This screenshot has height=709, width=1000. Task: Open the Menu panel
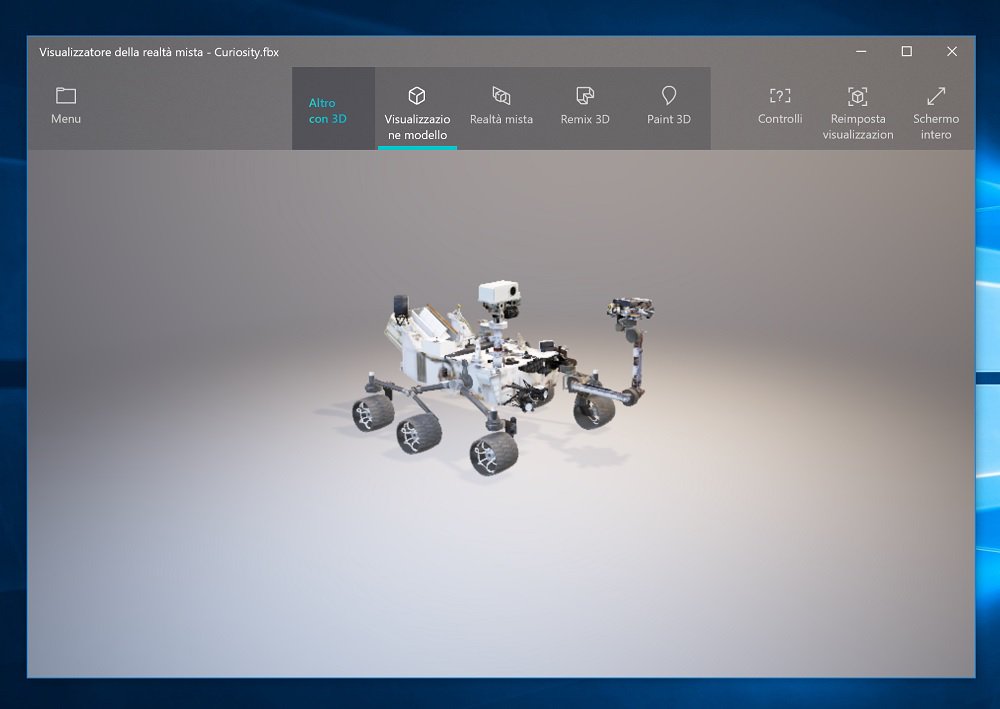pyautogui.click(x=65, y=108)
